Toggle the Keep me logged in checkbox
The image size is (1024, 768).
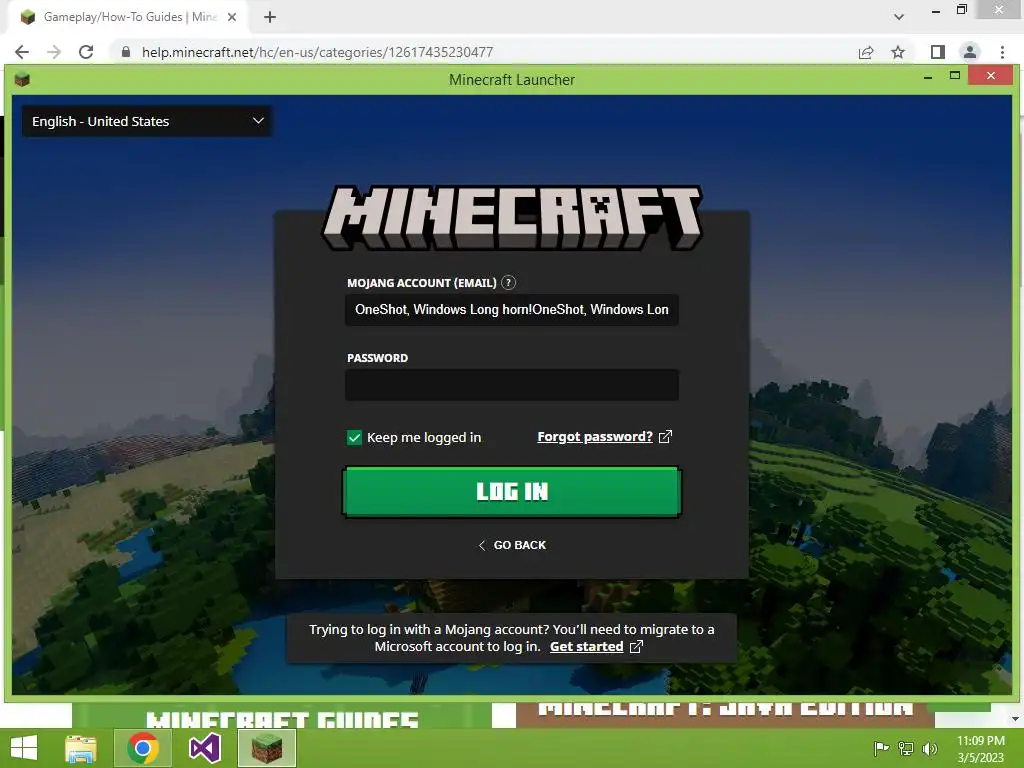[354, 438]
